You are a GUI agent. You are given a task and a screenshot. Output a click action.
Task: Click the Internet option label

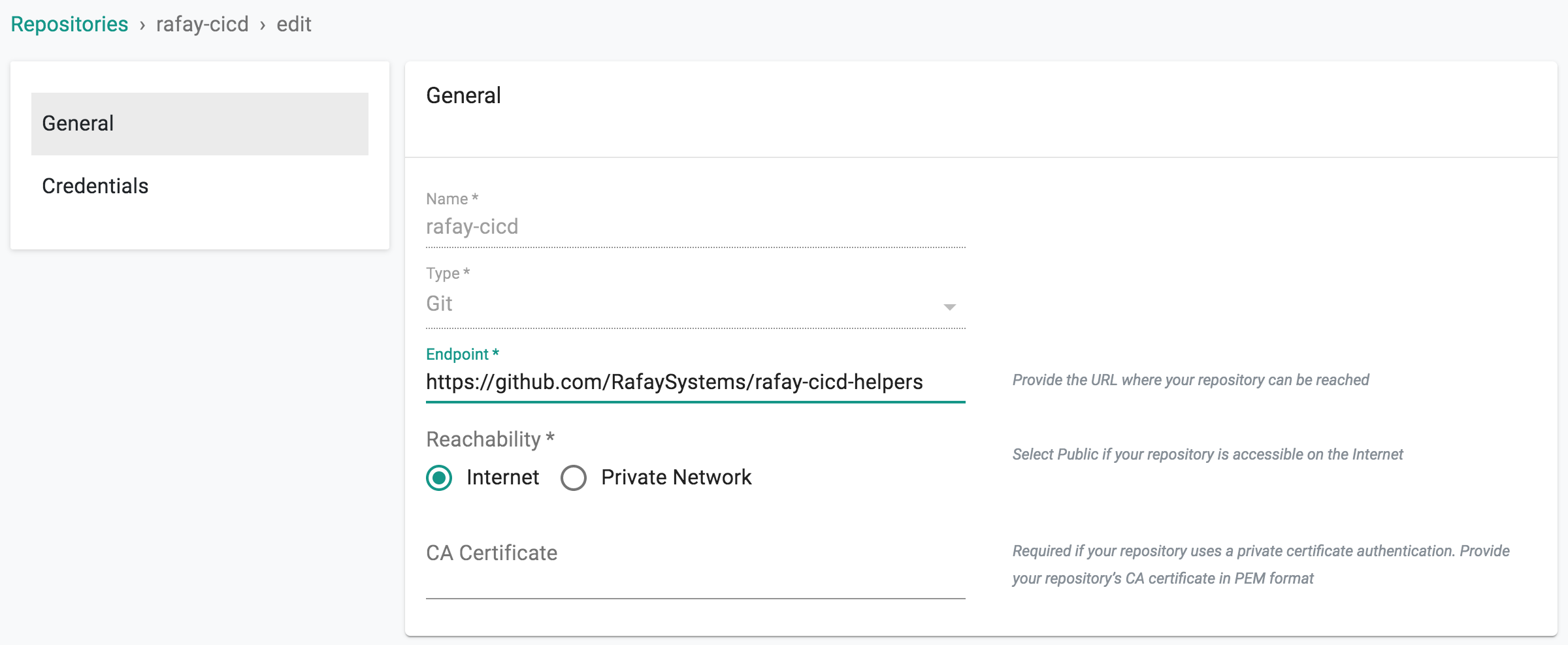pos(502,478)
